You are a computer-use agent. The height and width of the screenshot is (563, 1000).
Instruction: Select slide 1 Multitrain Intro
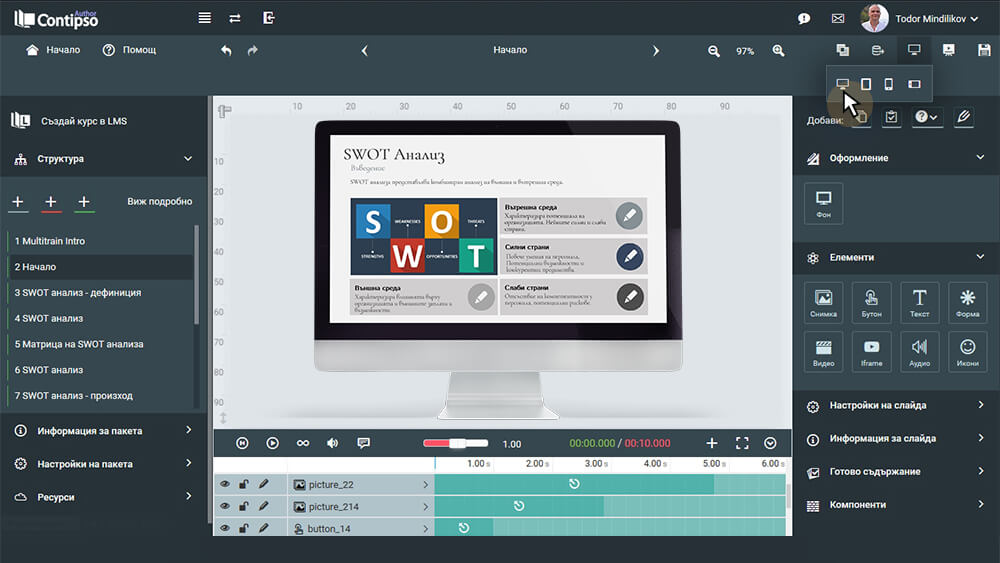(100, 241)
